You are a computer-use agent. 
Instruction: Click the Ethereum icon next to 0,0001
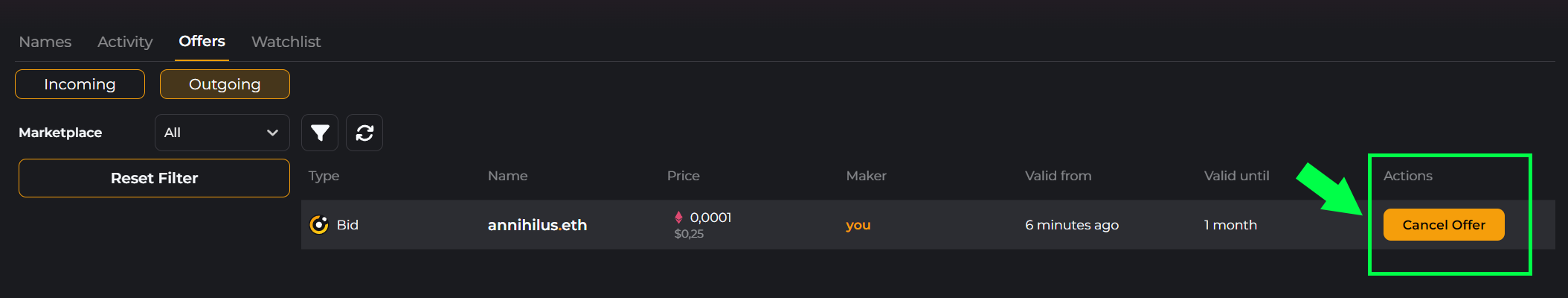tap(678, 217)
